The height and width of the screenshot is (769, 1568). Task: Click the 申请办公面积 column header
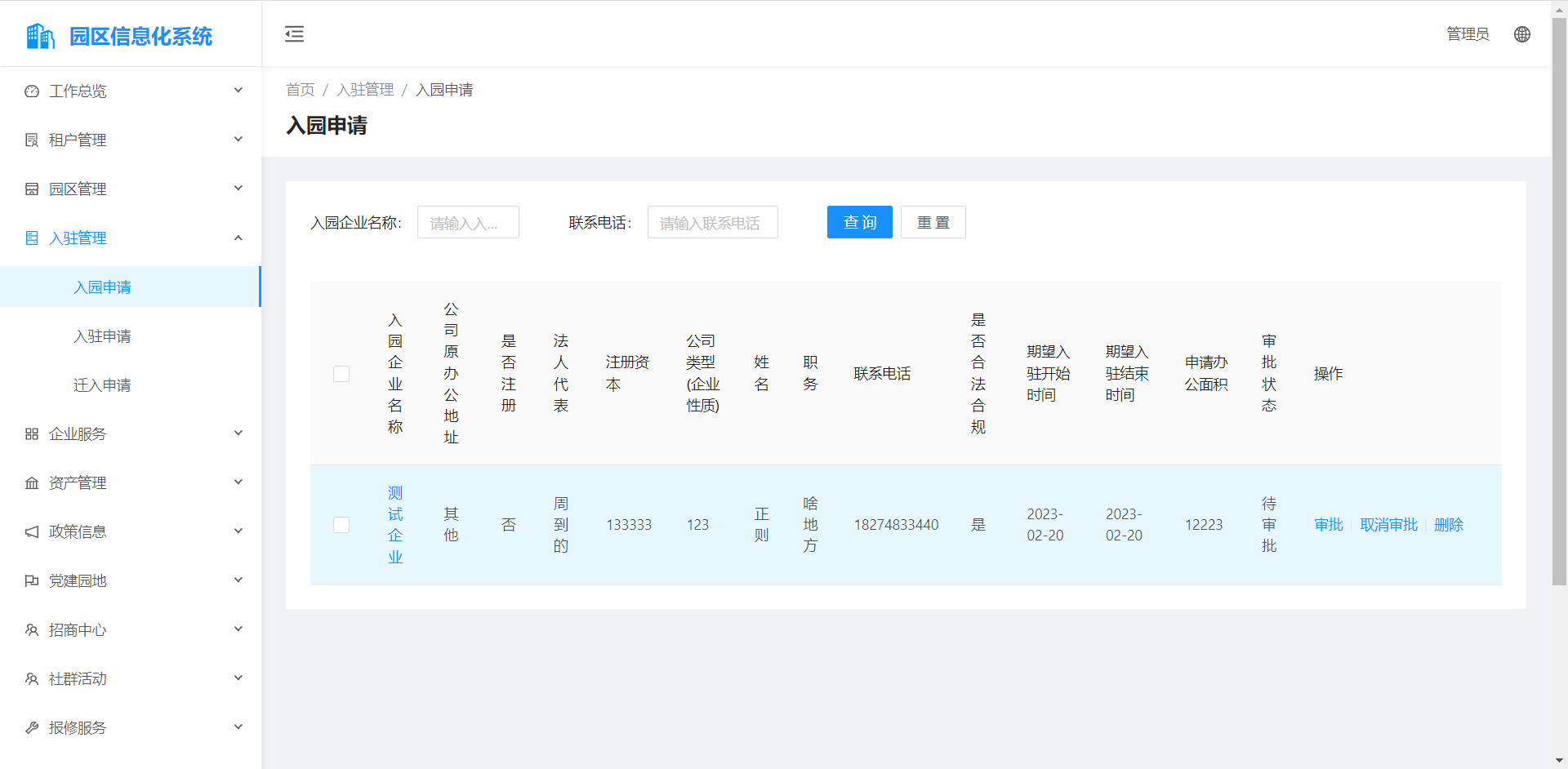tap(1206, 374)
